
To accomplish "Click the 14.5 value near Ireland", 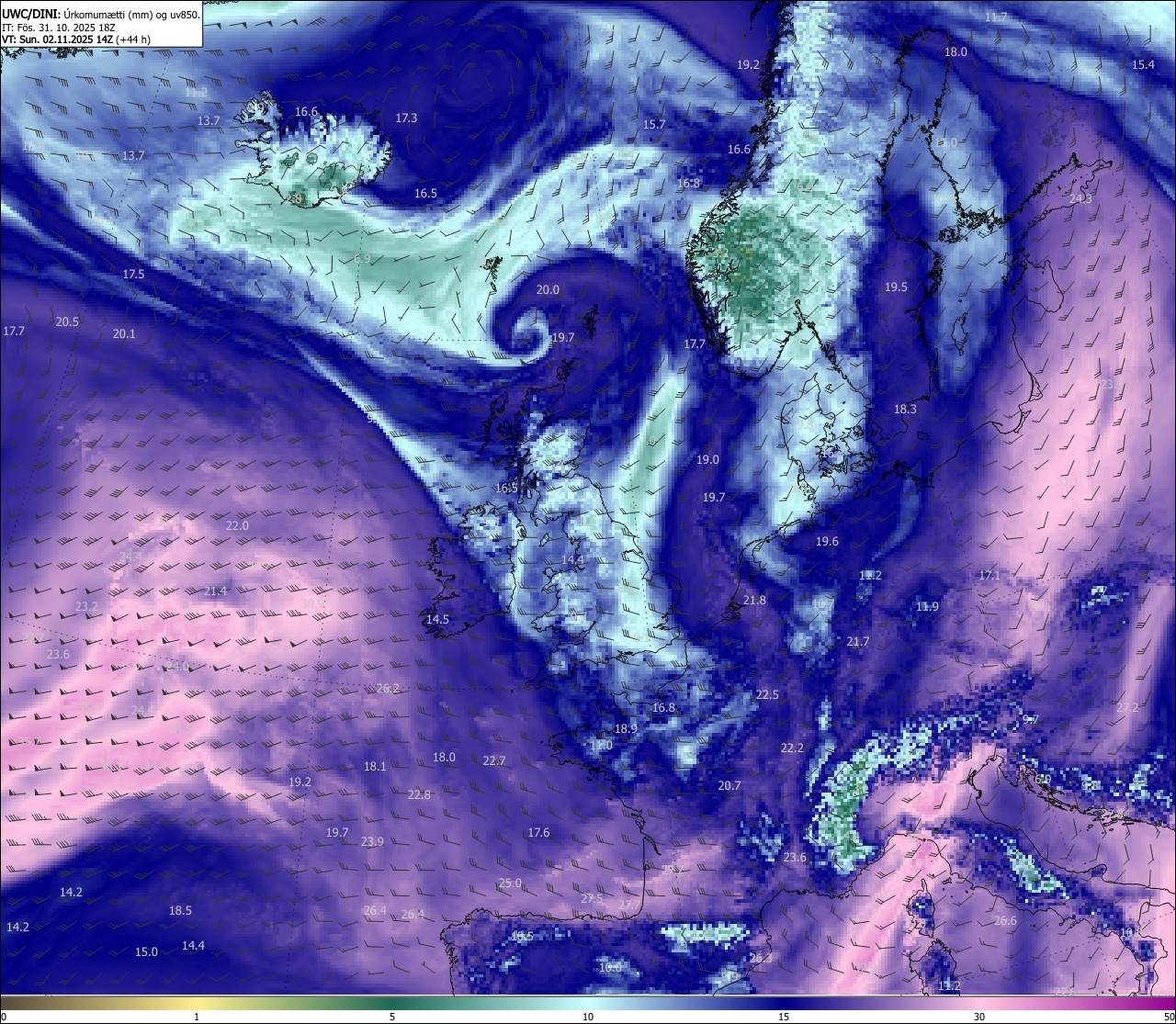I will [x=437, y=619].
